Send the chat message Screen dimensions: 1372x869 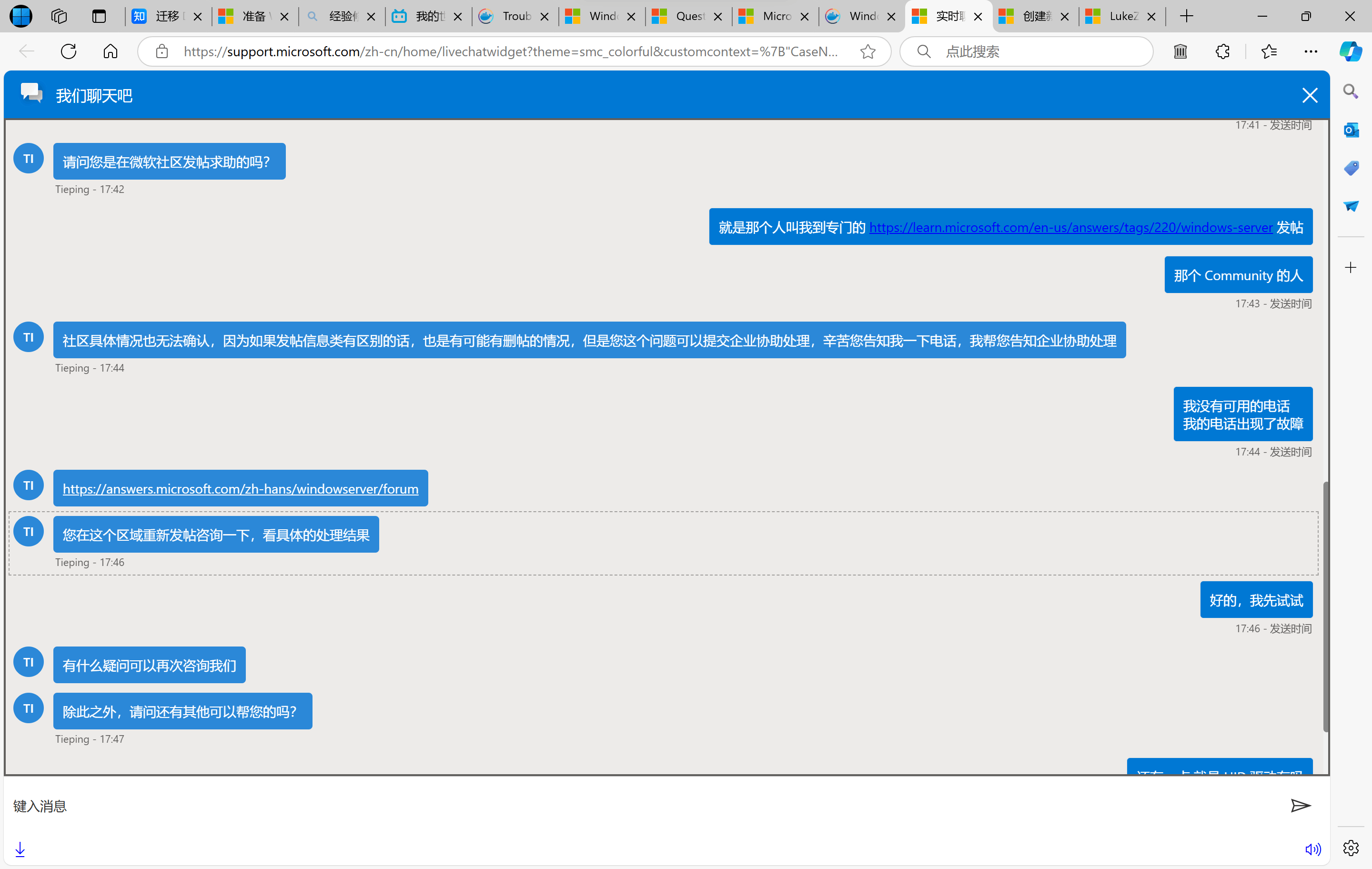tap(1300, 805)
